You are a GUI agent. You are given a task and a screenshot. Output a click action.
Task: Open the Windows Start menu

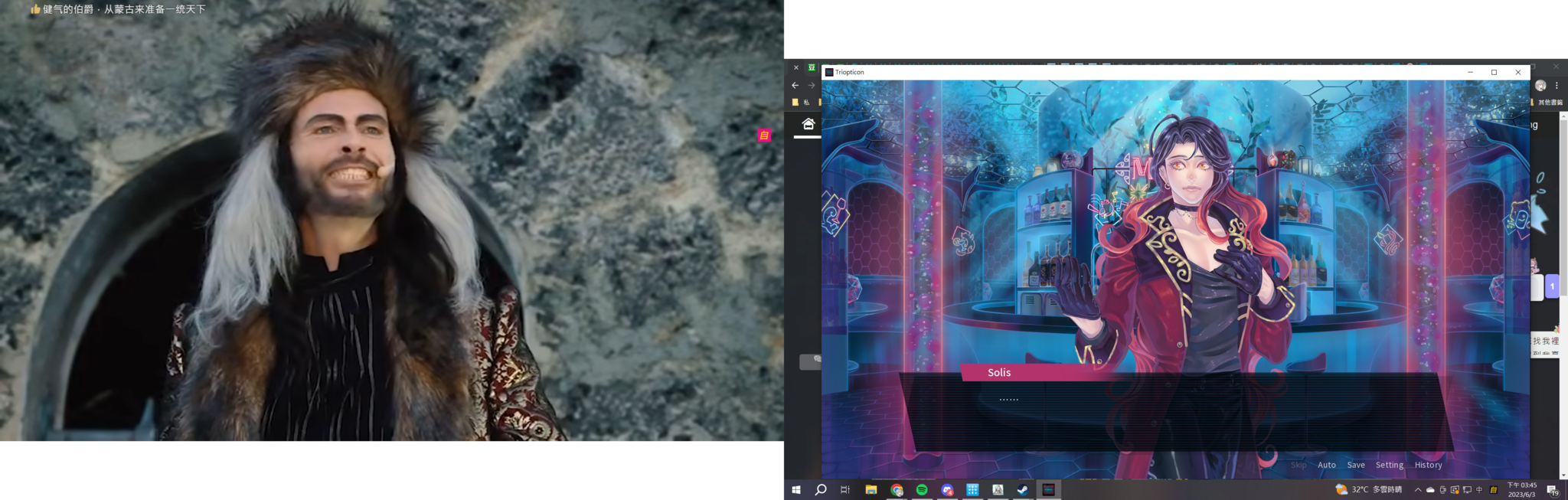[796, 490]
